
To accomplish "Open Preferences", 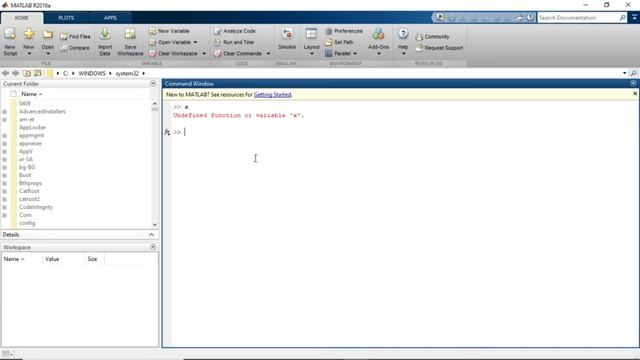I will click(x=344, y=31).
